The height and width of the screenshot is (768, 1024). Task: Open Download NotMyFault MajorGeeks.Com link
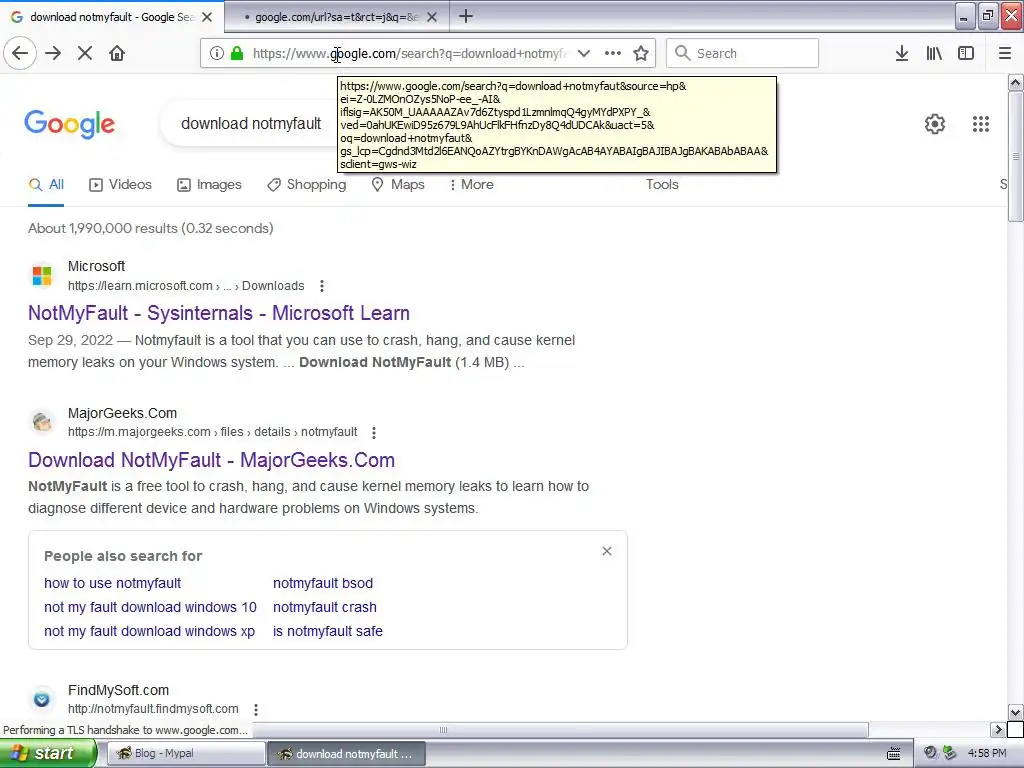click(212, 460)
